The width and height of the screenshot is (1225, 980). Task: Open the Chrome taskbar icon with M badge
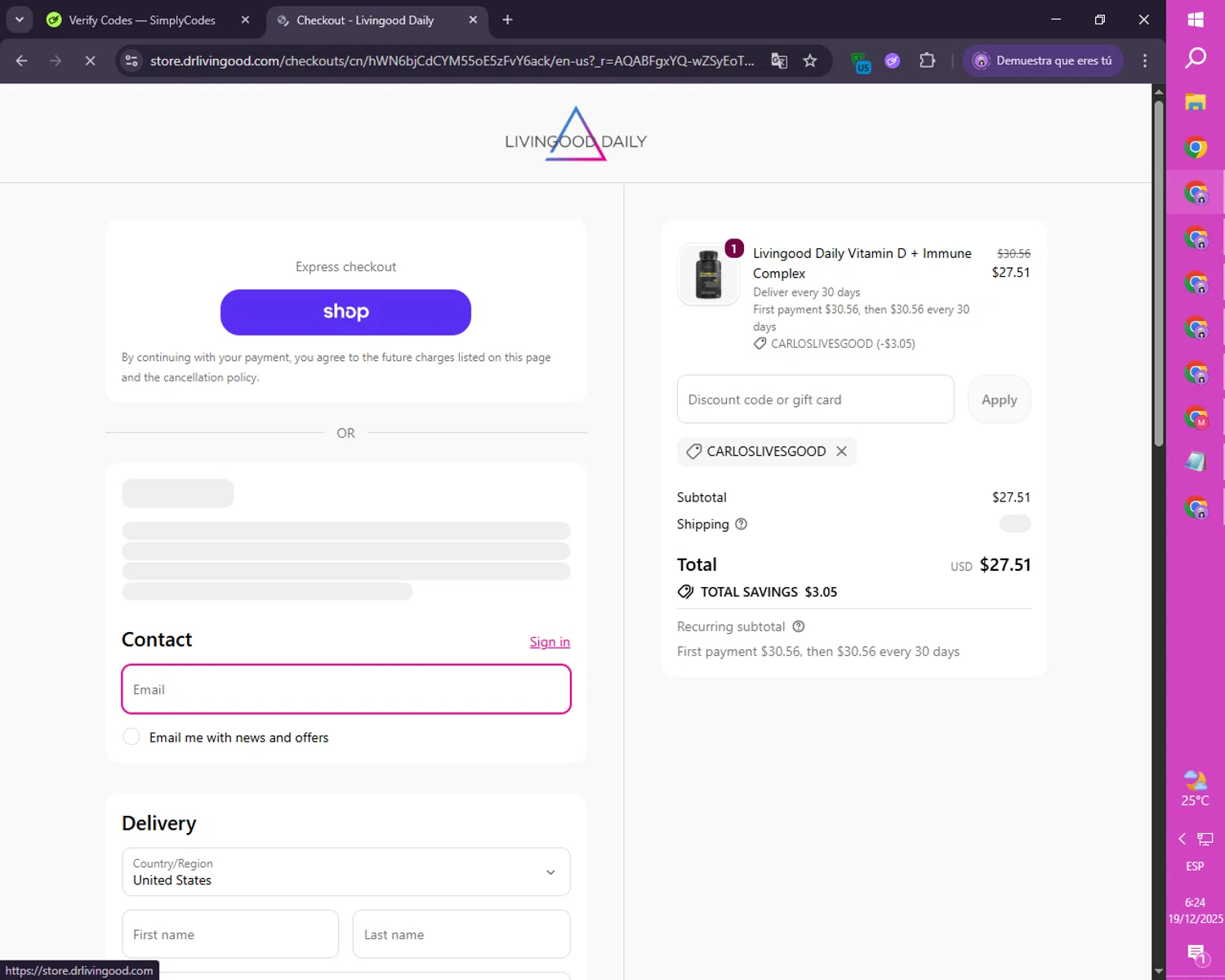tap(1196, 417)
